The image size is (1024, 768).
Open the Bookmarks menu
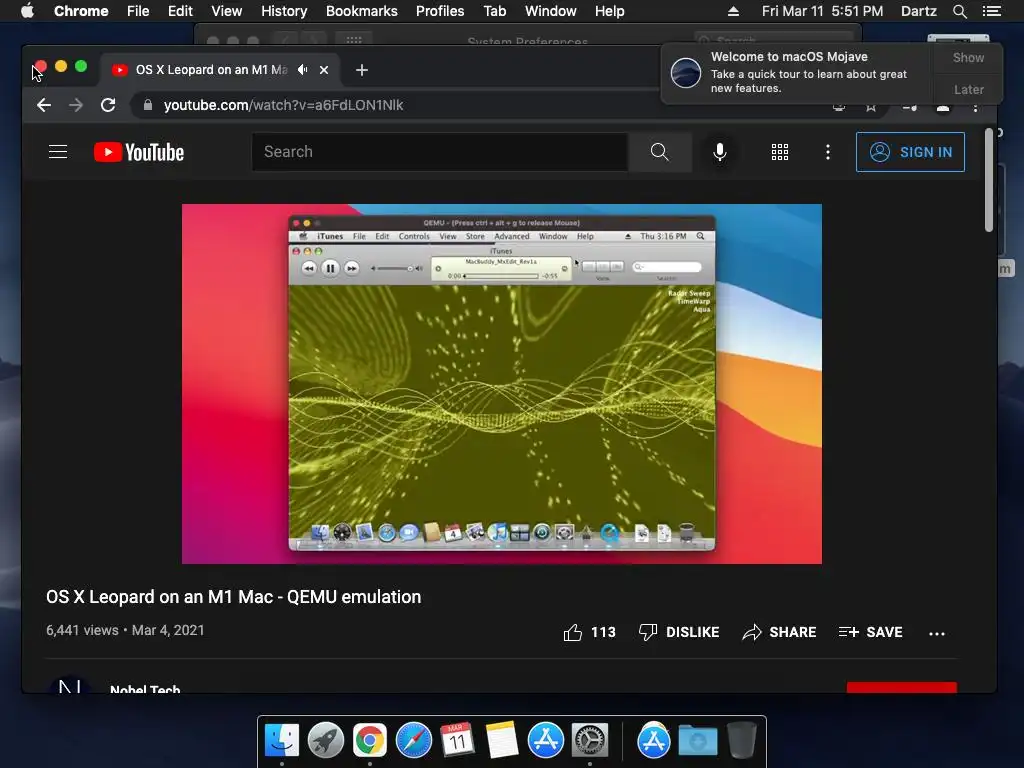(x=362, y=11)
